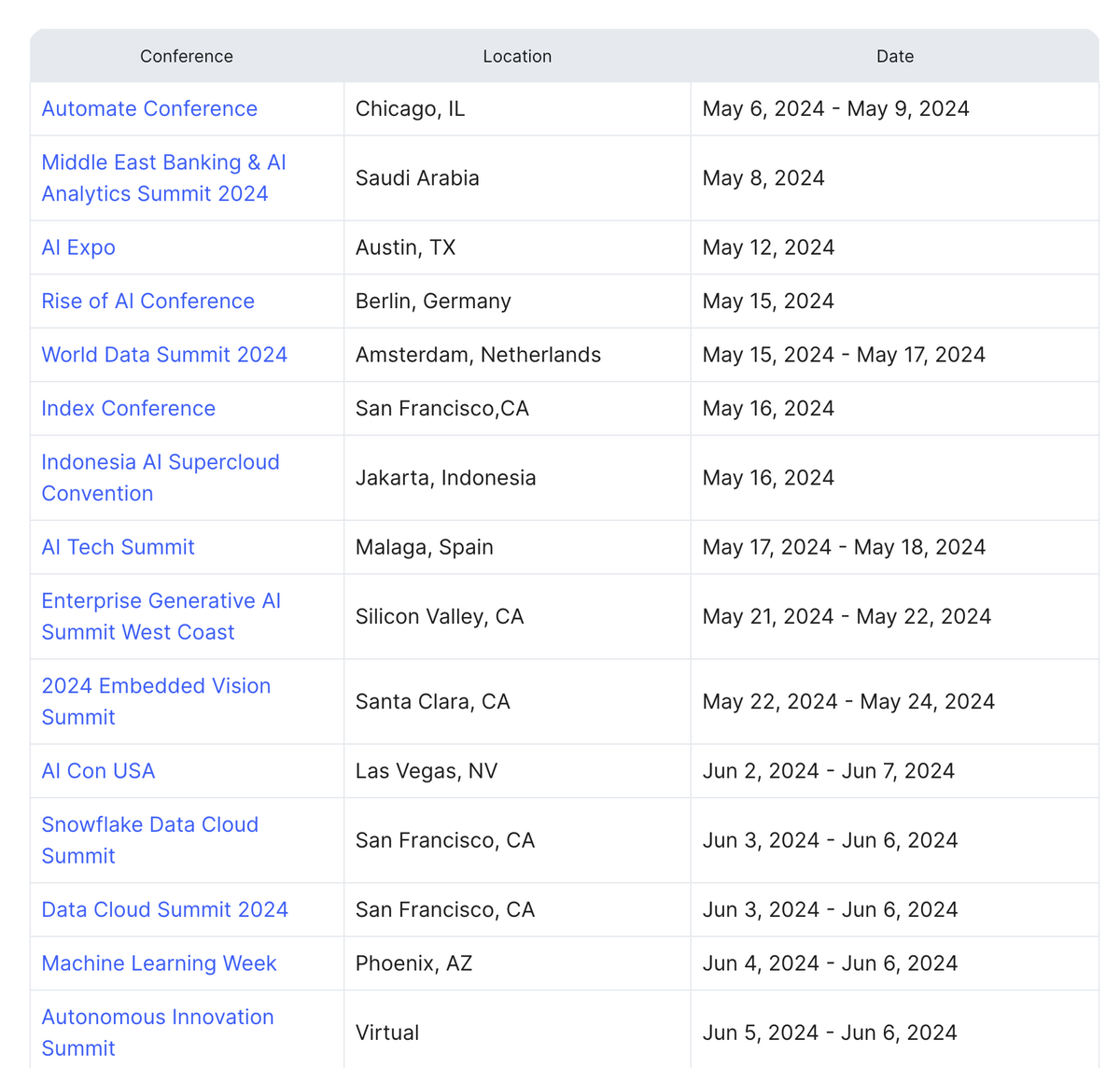Screen dimensions: 1120x1068
Task: Select the Chicago, IL location cell
Action: tap(517, 108)
